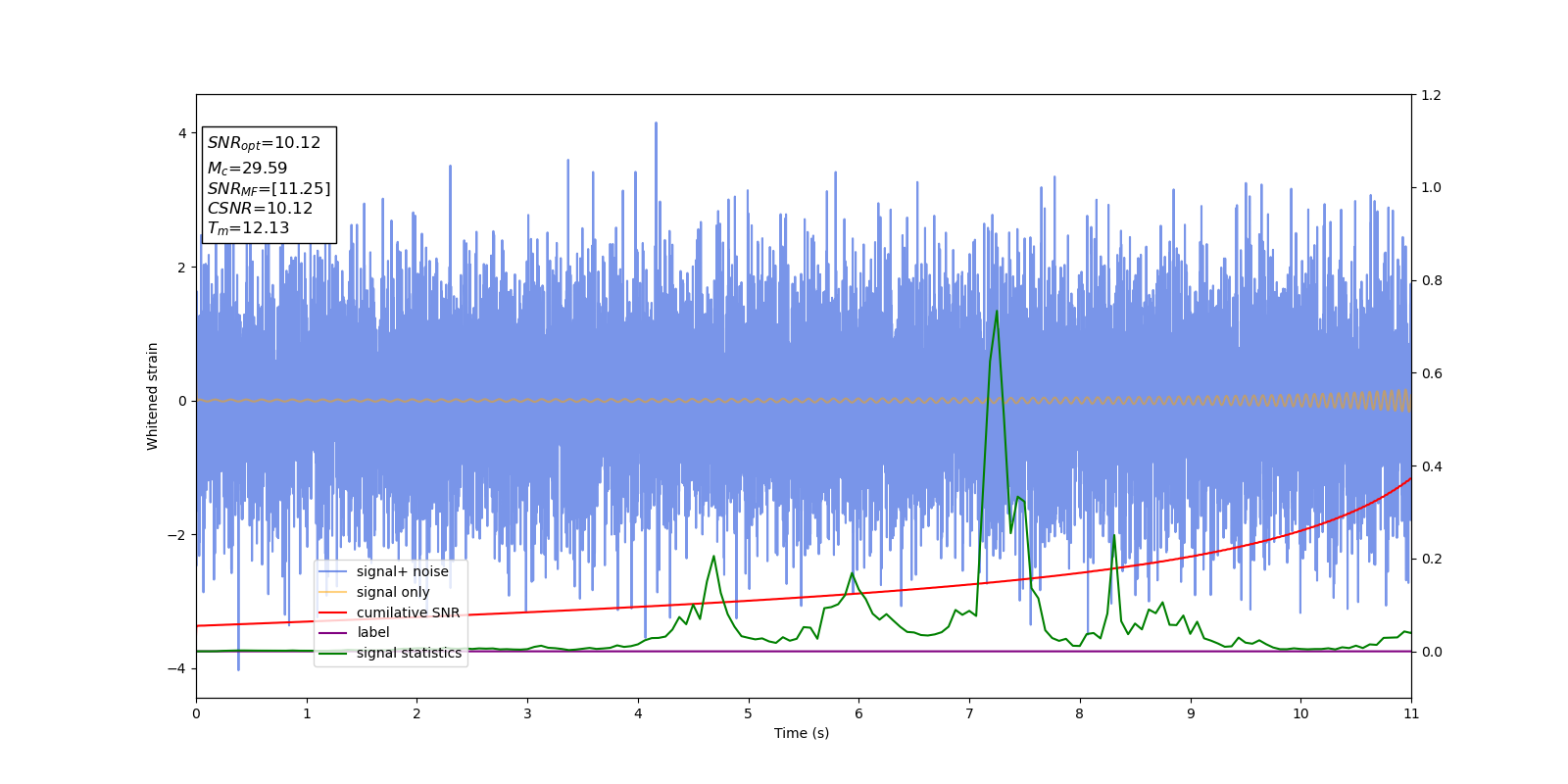Click the right-axis tick label 1.0

tap(1431, 187)
